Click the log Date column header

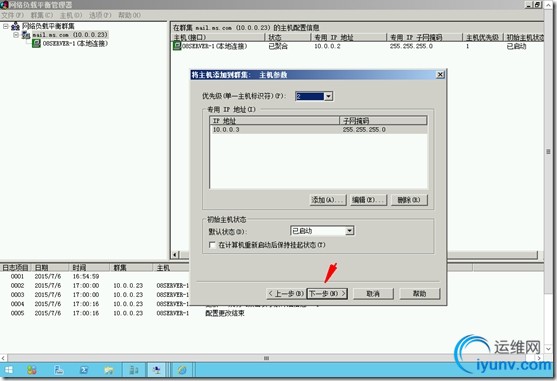pos(50,268)
